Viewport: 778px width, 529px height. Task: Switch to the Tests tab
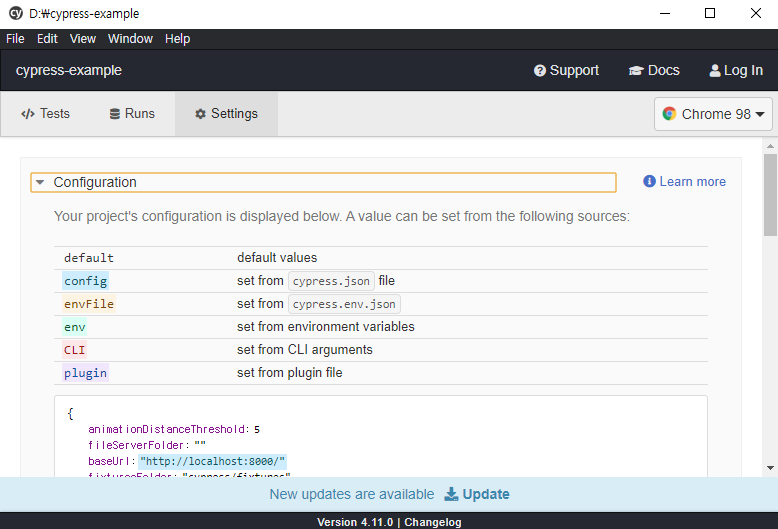pyautogui.click(x=45, y=114)
